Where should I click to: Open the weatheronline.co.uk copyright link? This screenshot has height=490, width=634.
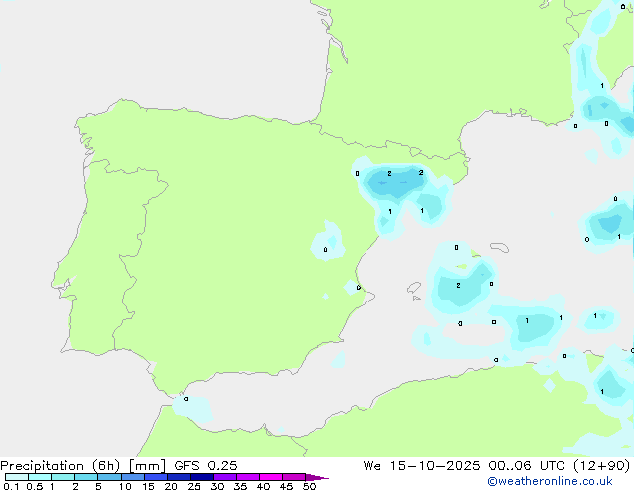pos(550,481)
